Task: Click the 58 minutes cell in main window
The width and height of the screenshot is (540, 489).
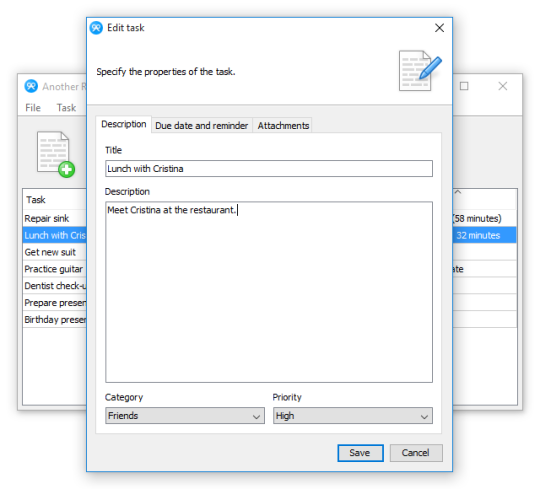Action: click(484, 218)
